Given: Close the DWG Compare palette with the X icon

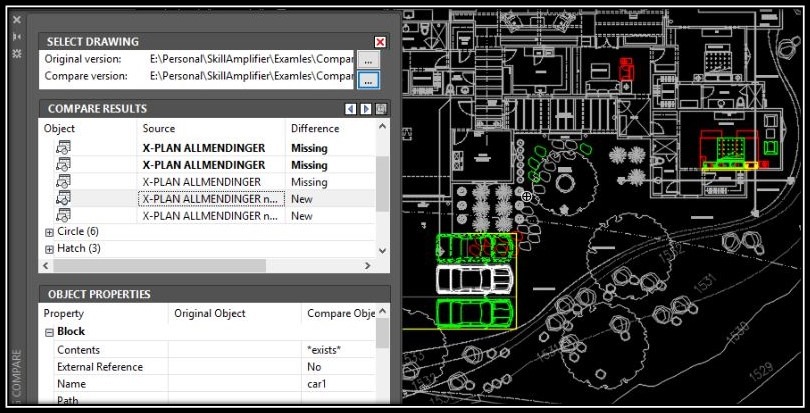Looking at the screenshot, I should point(17,20).
